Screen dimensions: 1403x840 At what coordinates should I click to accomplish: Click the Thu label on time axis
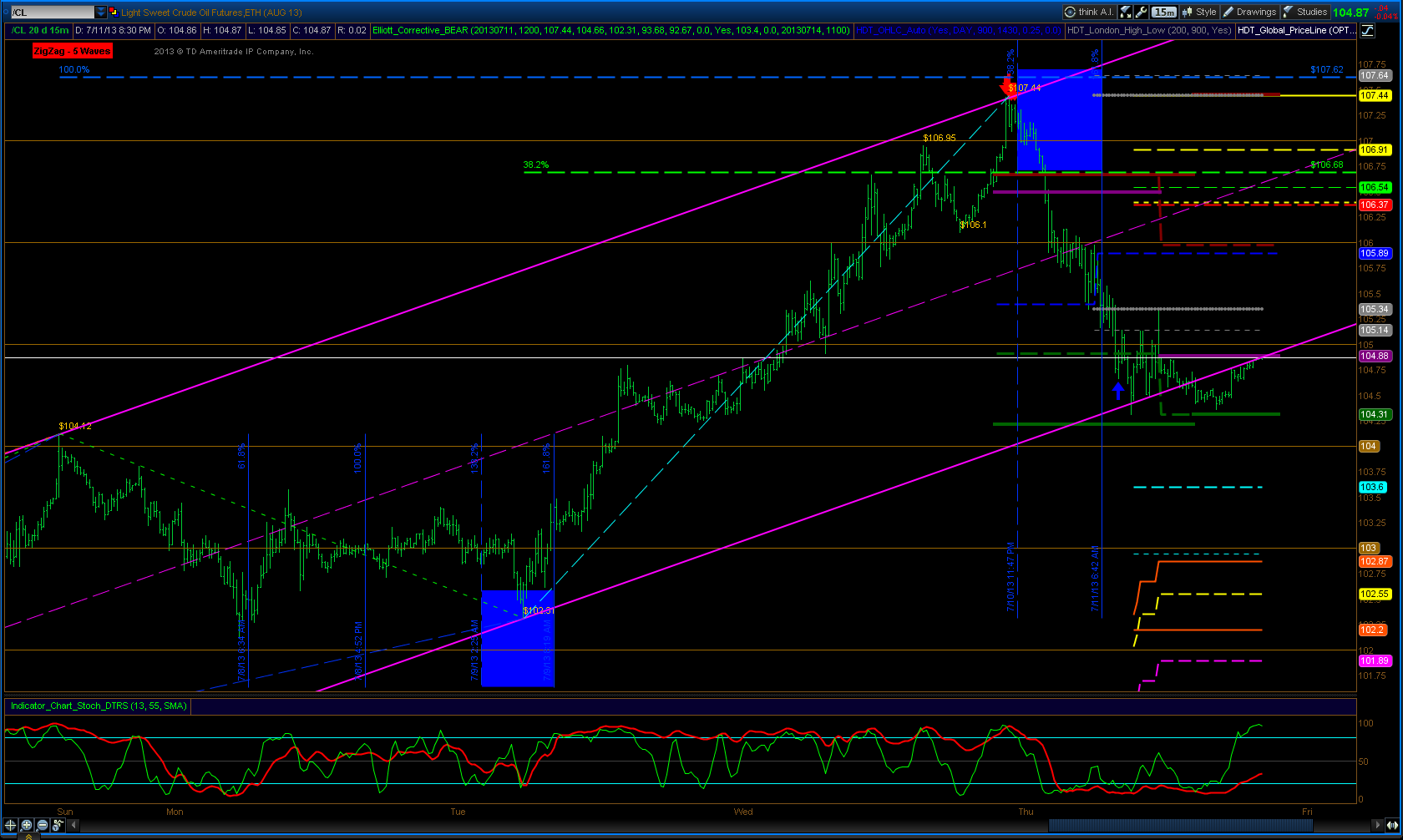click(1026, 812)
